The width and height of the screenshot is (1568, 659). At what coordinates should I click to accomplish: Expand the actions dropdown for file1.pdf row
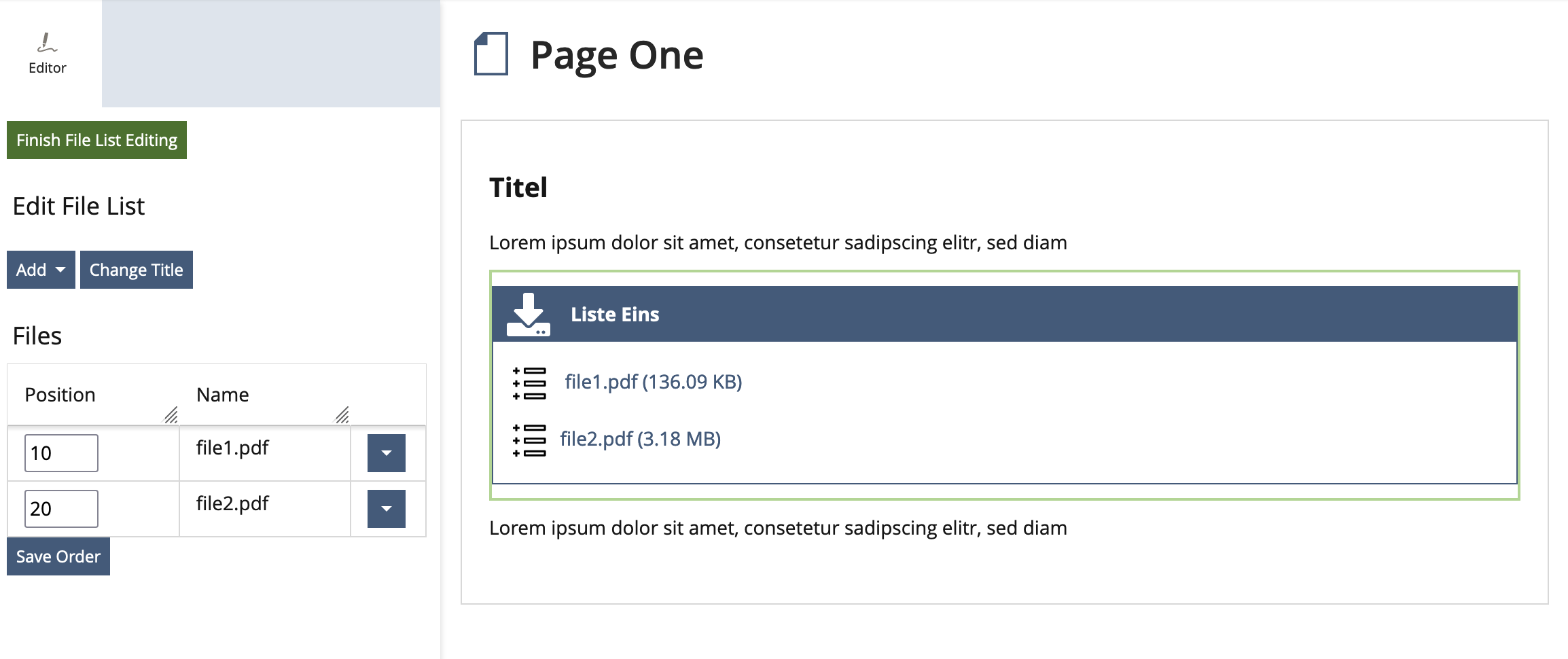386,453
